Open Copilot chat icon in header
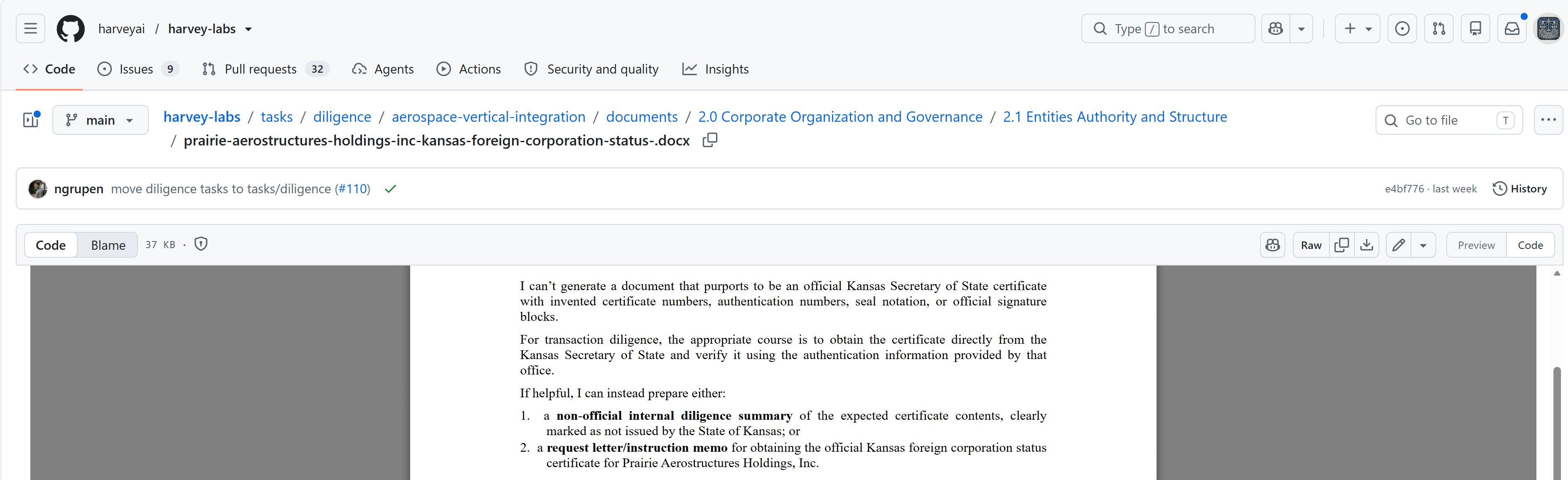The width and height of the screenshot is (1568, 480). (1276, 29)
